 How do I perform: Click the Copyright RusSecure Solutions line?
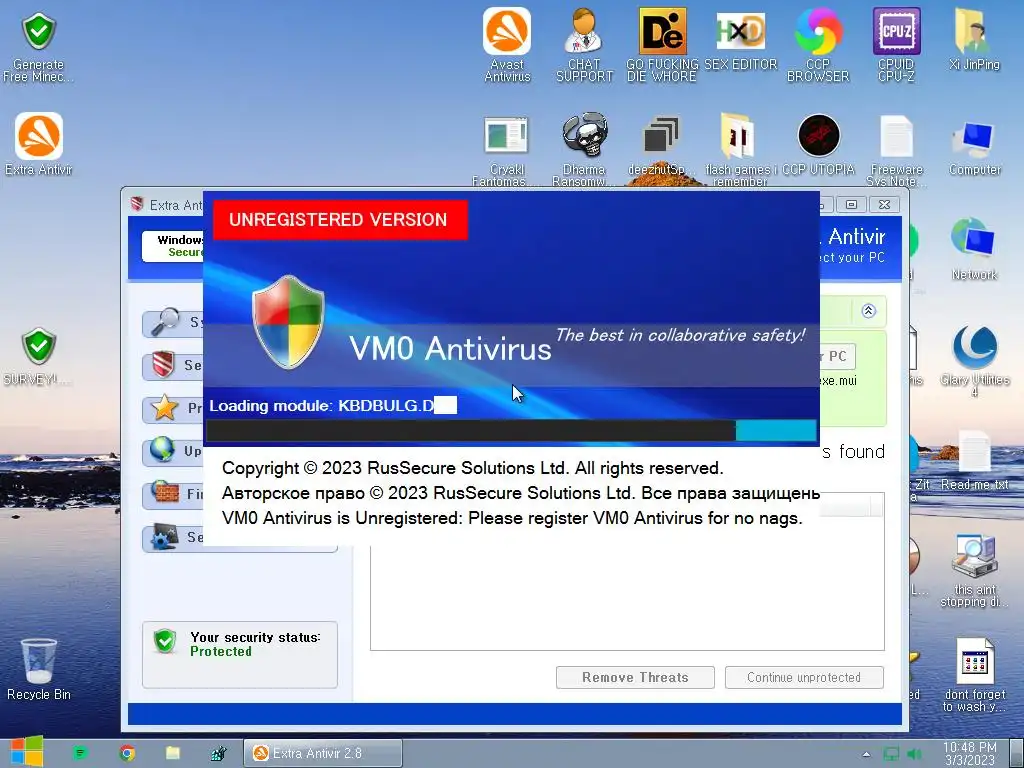(473, 468)
